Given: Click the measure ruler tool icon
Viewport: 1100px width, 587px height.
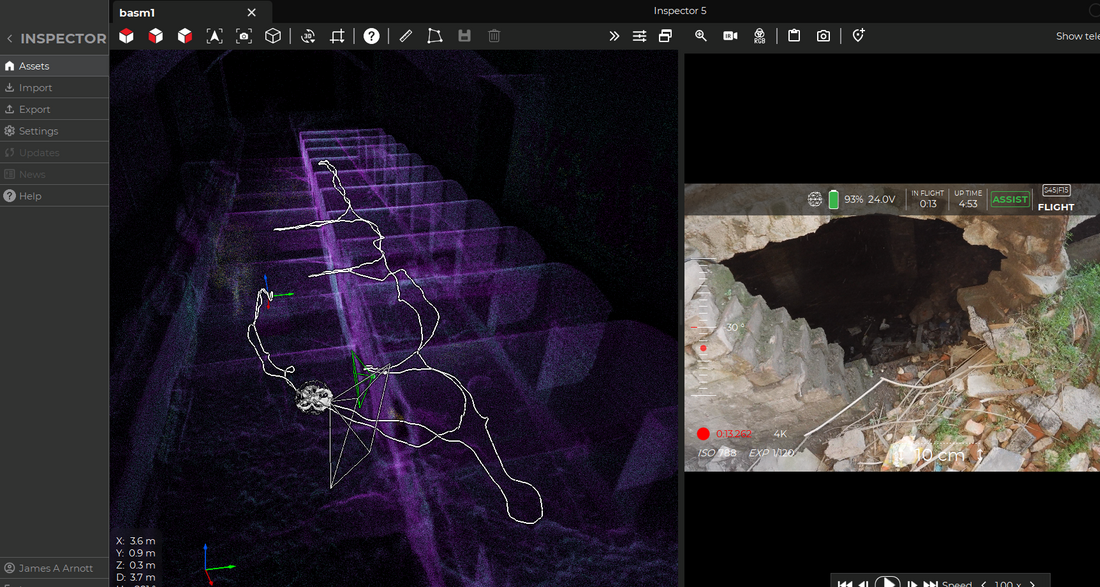Looking at the screenshot, I should (x=405, y=36).
